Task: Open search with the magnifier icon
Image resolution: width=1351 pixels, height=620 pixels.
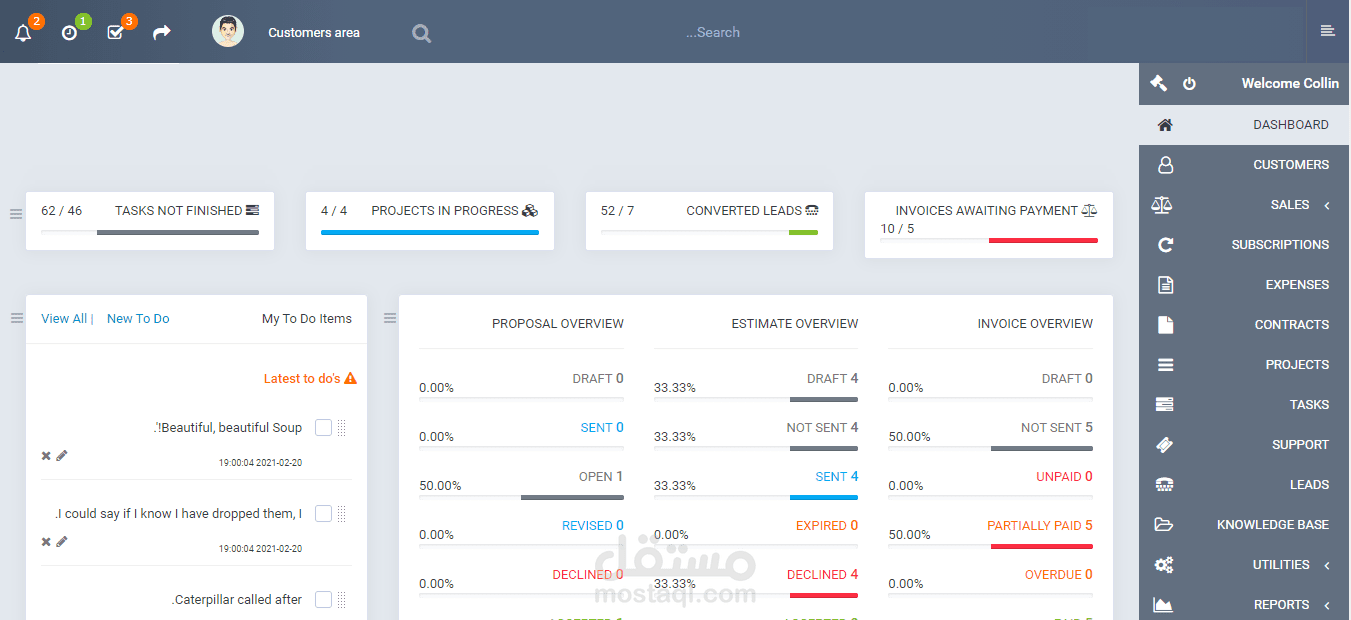Action: point(421,33)
